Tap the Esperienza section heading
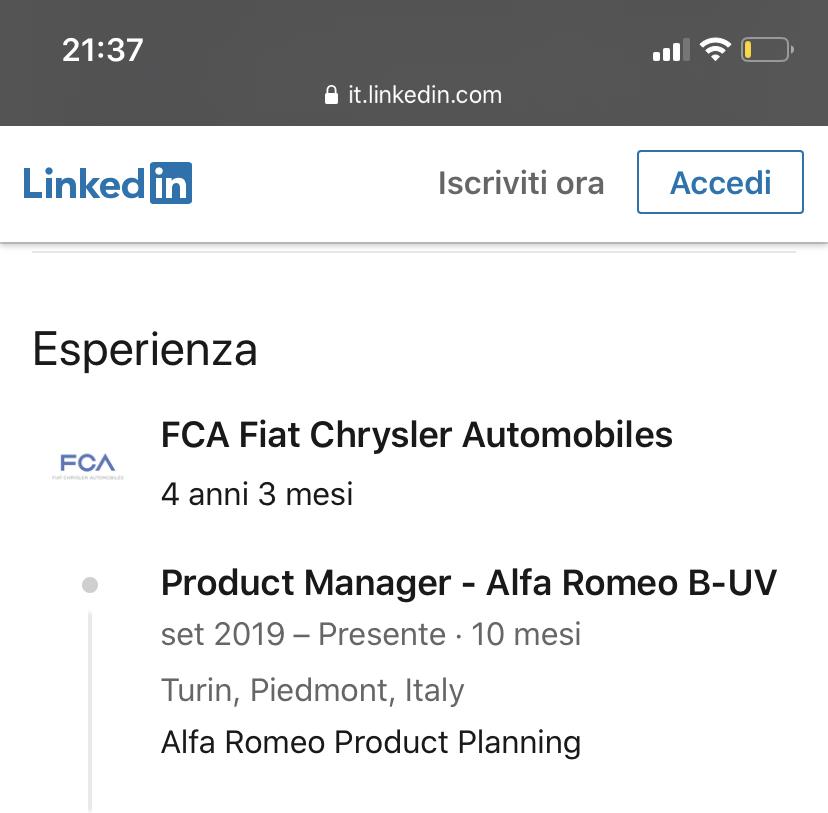This screenshot has width=828, height=813. click(x=145, y=349)
